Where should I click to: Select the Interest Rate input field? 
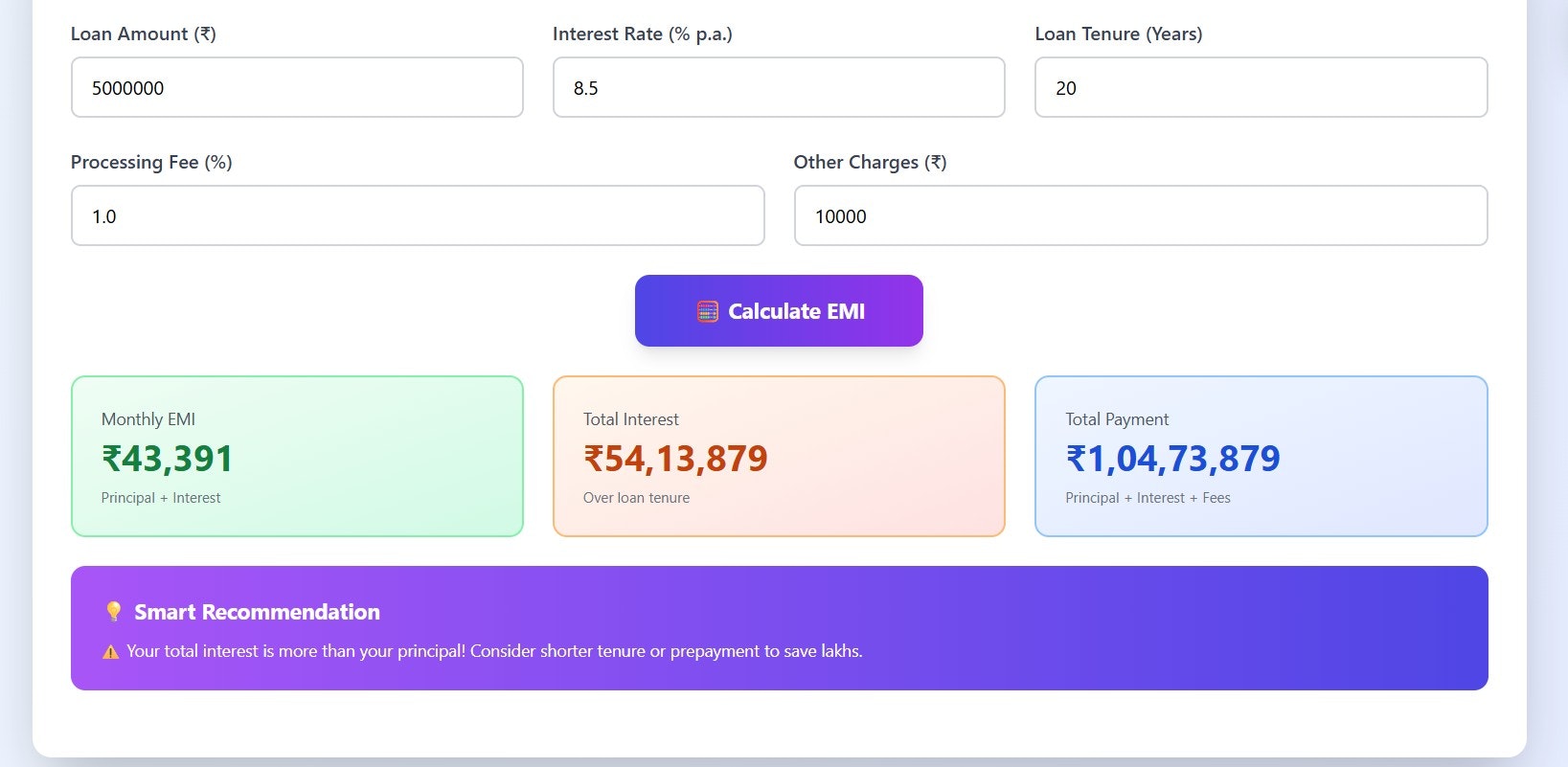[779, 87]
